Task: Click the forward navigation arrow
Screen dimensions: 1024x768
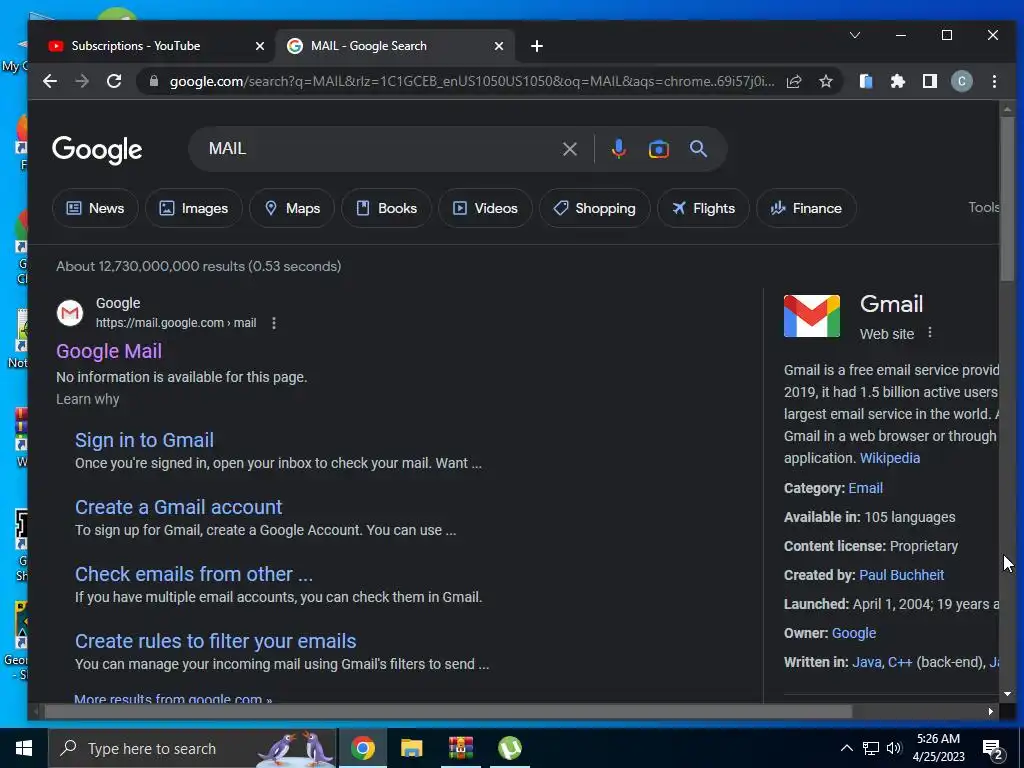Action: (x=82, y=81)
